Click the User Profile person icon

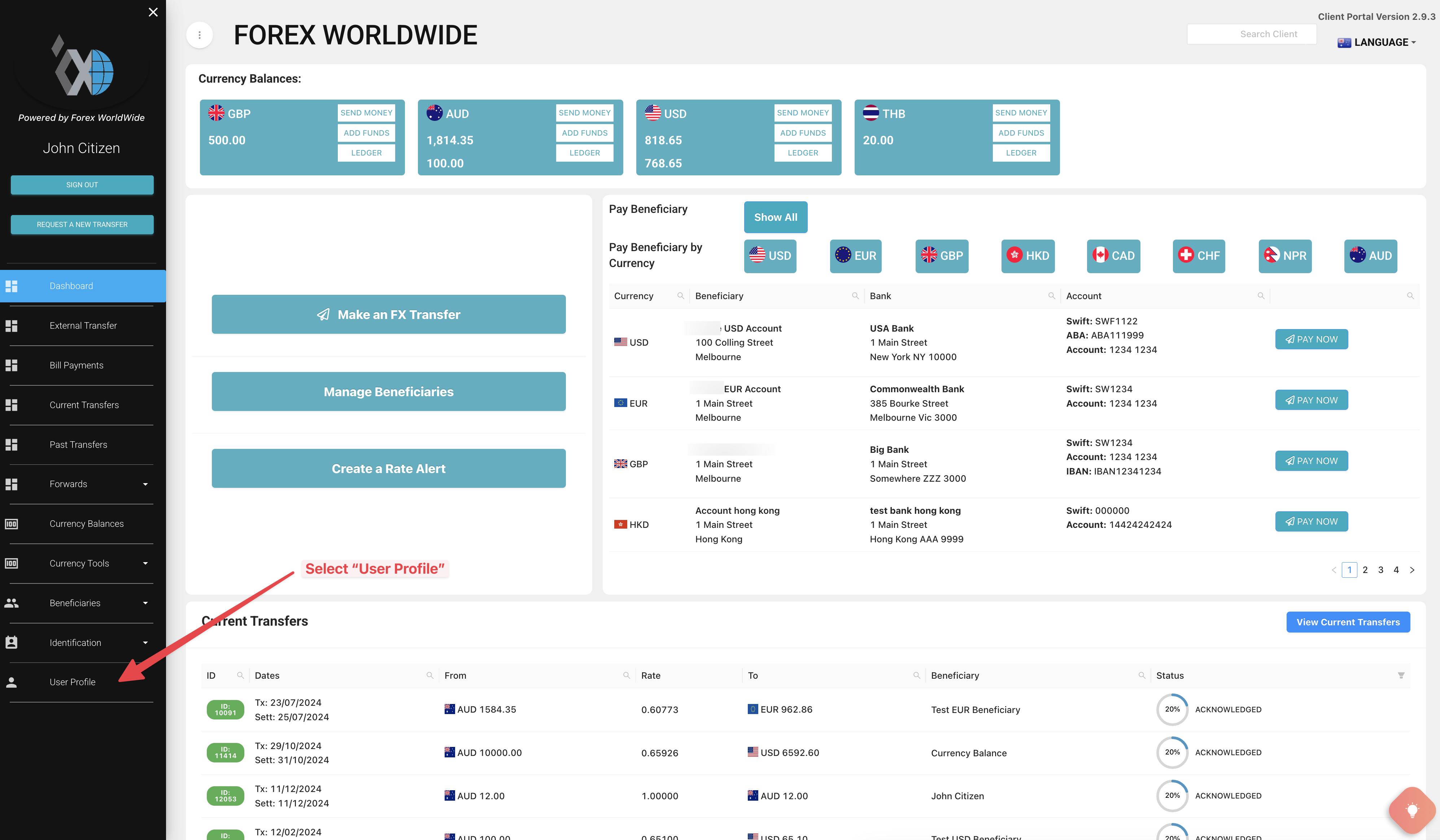pos(12,682)
